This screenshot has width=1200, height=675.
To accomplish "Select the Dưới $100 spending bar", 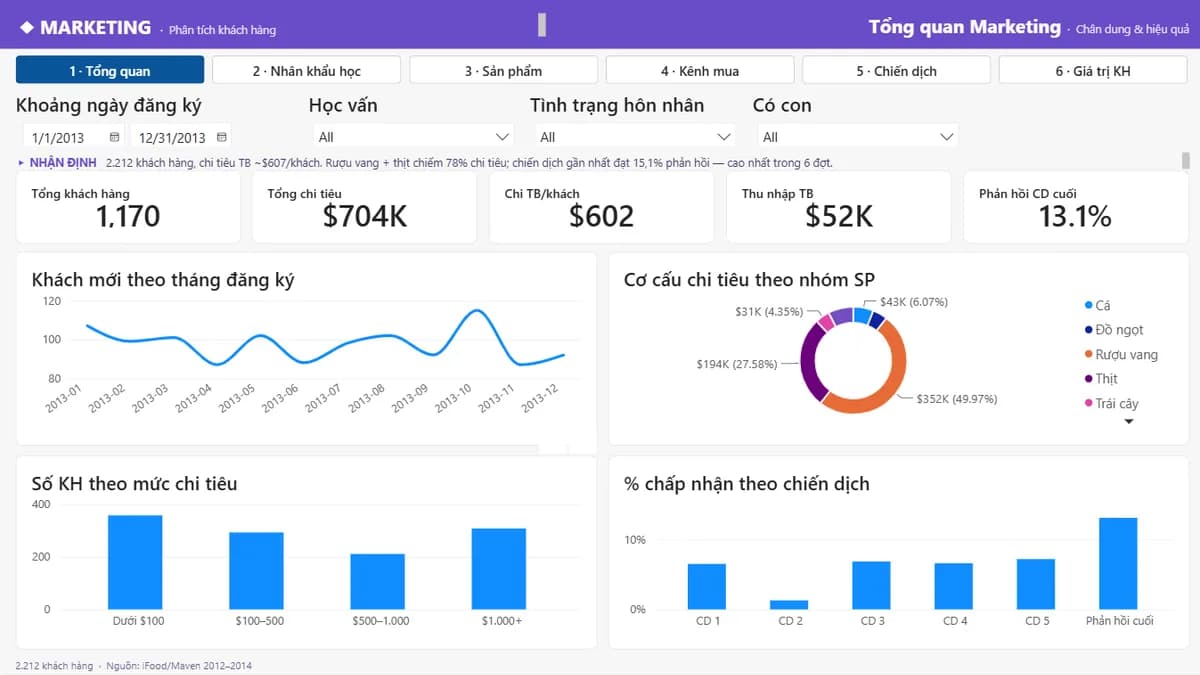I will click(x=135, y=562).
